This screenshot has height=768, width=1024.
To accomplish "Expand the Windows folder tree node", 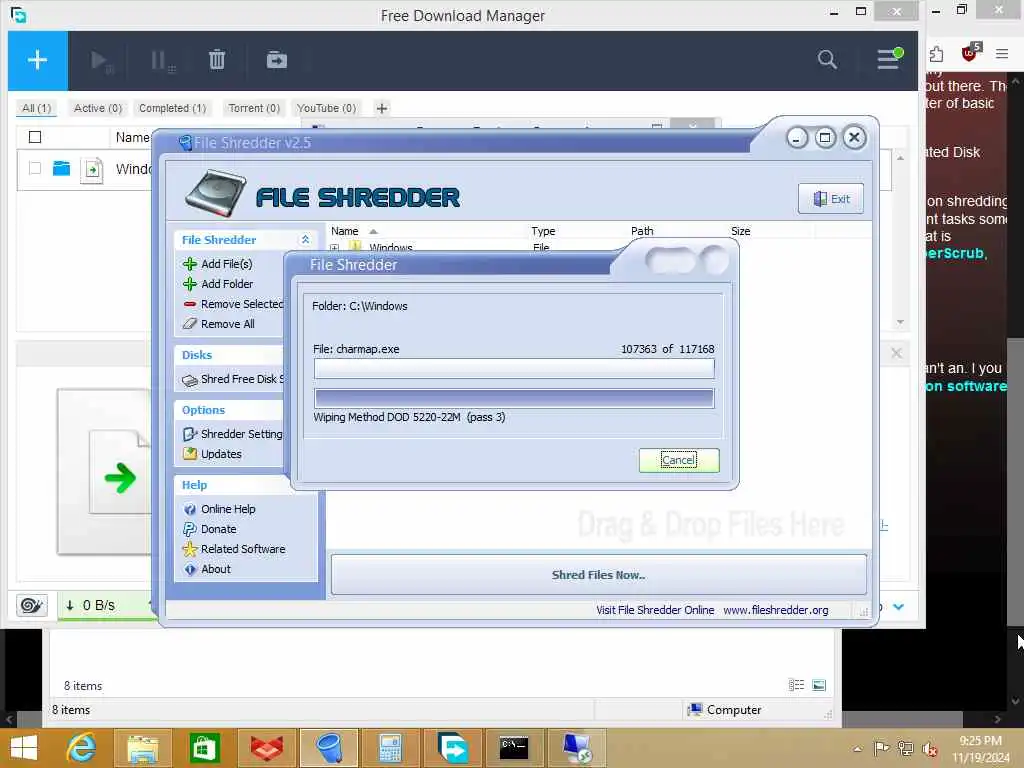I will pos(334,248).
